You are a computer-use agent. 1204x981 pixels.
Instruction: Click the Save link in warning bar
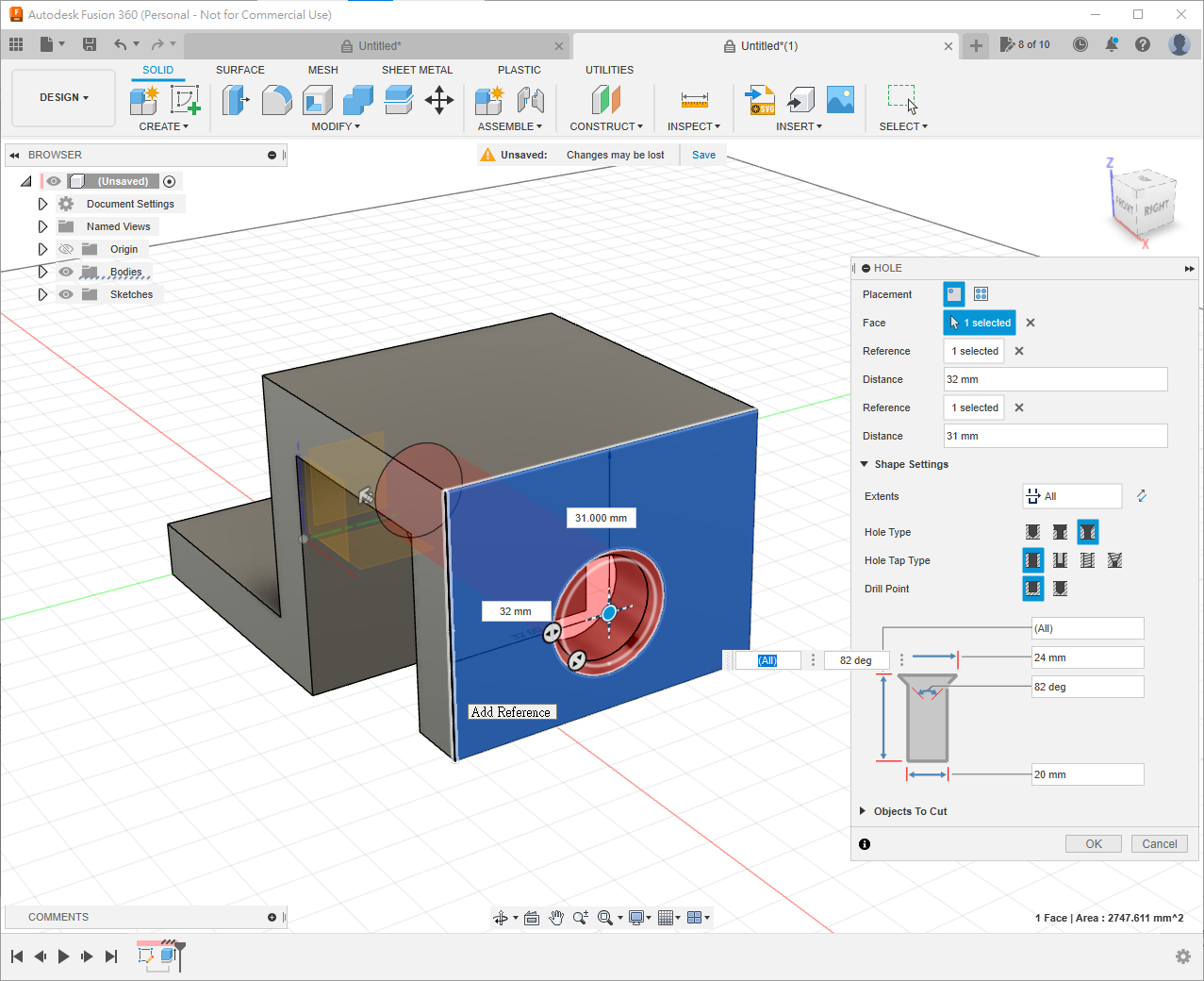pyautogui.click(x=703, y=155)
